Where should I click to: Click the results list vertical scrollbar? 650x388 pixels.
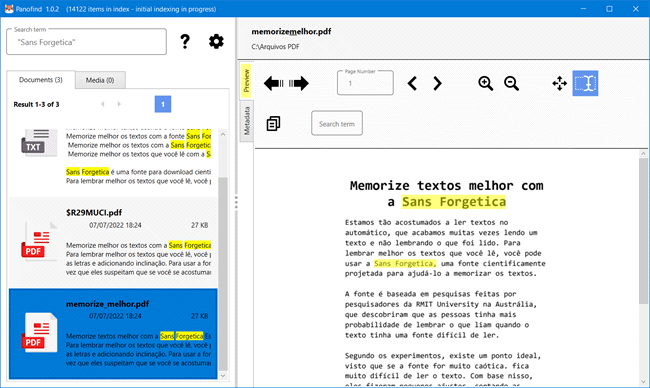tap(223, 254)
